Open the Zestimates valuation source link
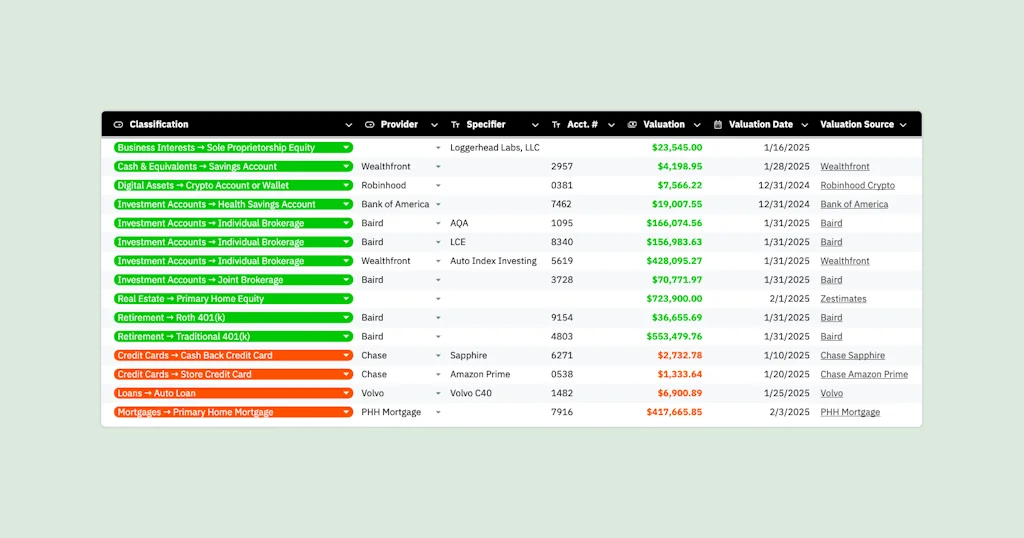The image size is (1024, 538). coord(843,299)
